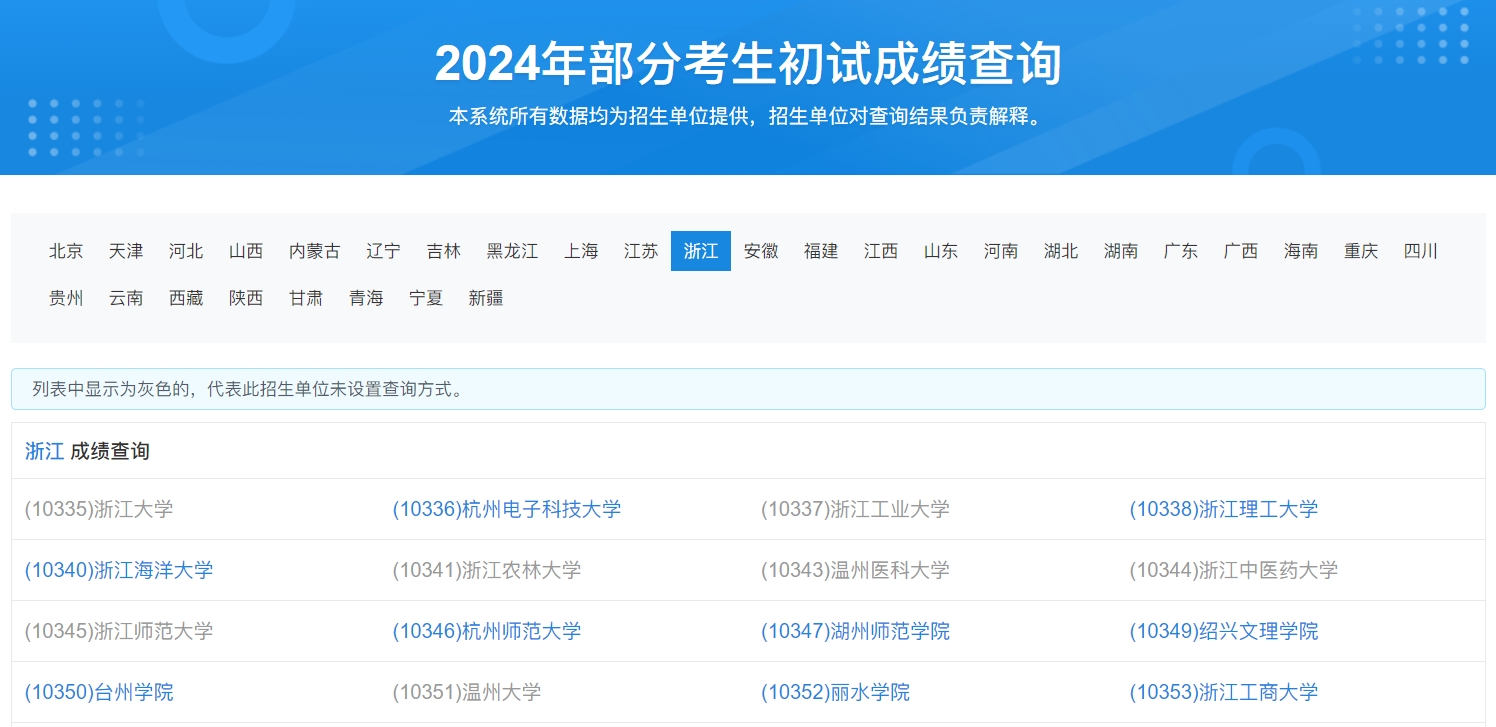Viewport: 1496px width, 727px height.
Task: Click the banner disclaimer starting 本系统所有数据
Action: (748, 116)
